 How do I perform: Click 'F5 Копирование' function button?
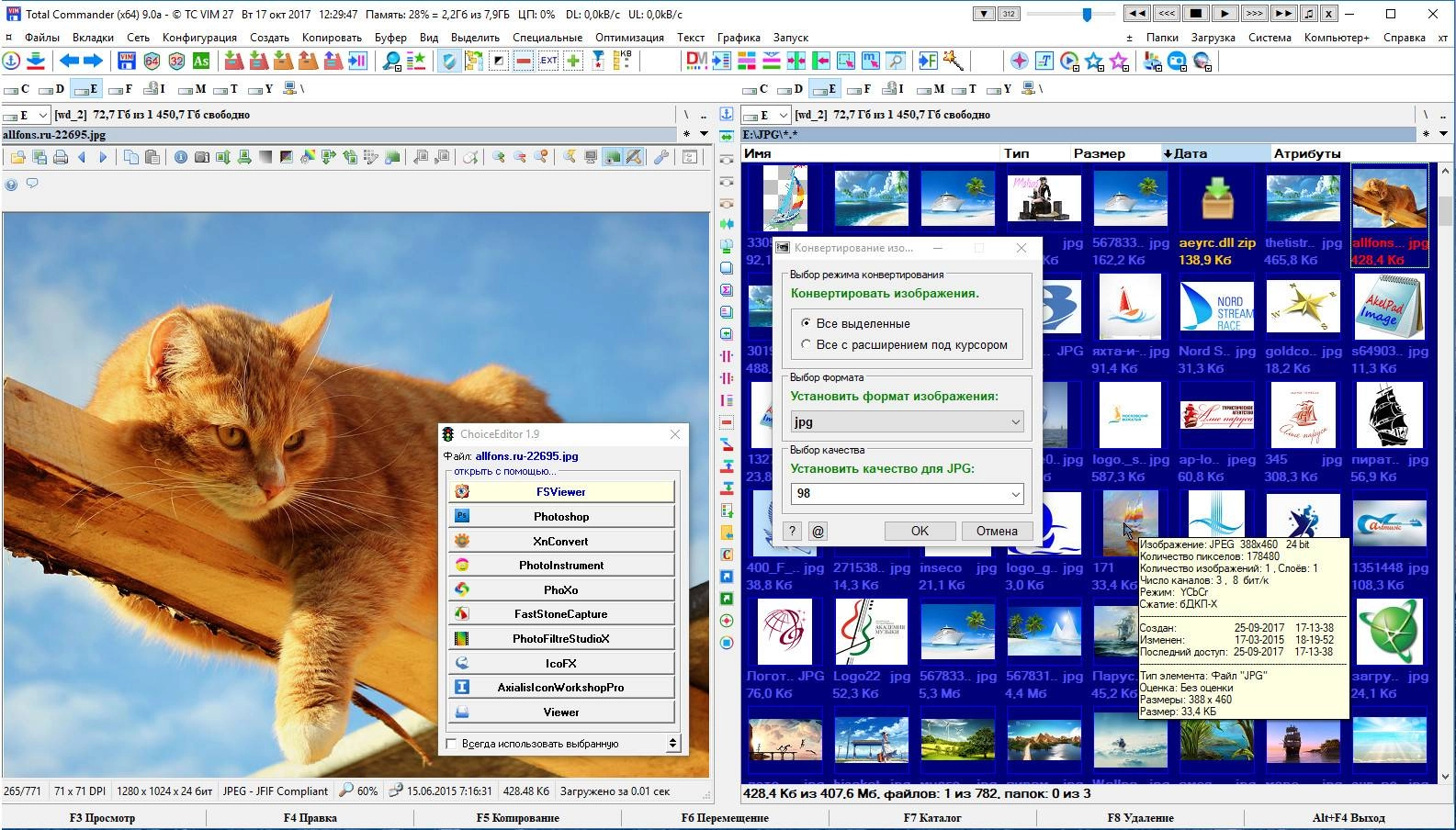[x=517, y=817]
